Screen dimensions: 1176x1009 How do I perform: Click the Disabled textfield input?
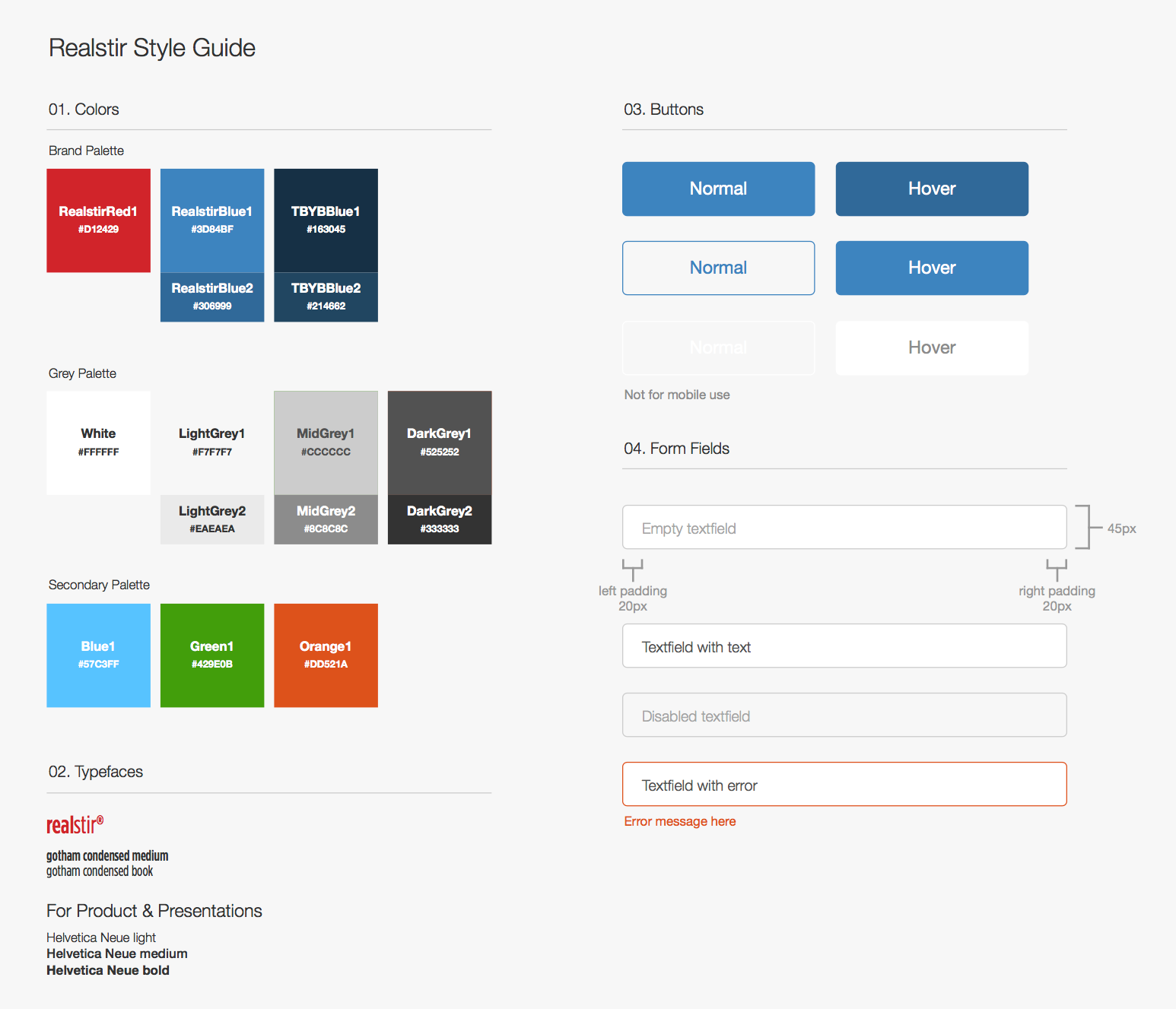pos(844,715)
